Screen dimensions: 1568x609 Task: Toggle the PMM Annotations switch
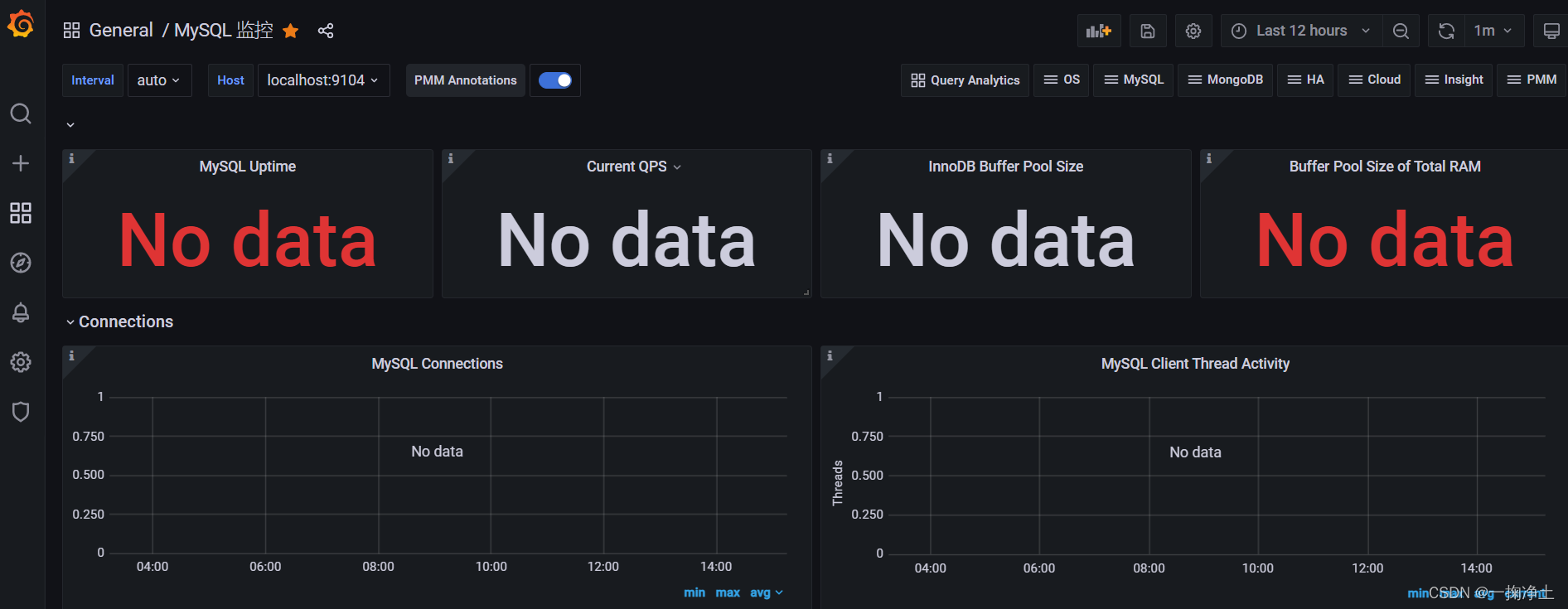(x=555, y=80)
